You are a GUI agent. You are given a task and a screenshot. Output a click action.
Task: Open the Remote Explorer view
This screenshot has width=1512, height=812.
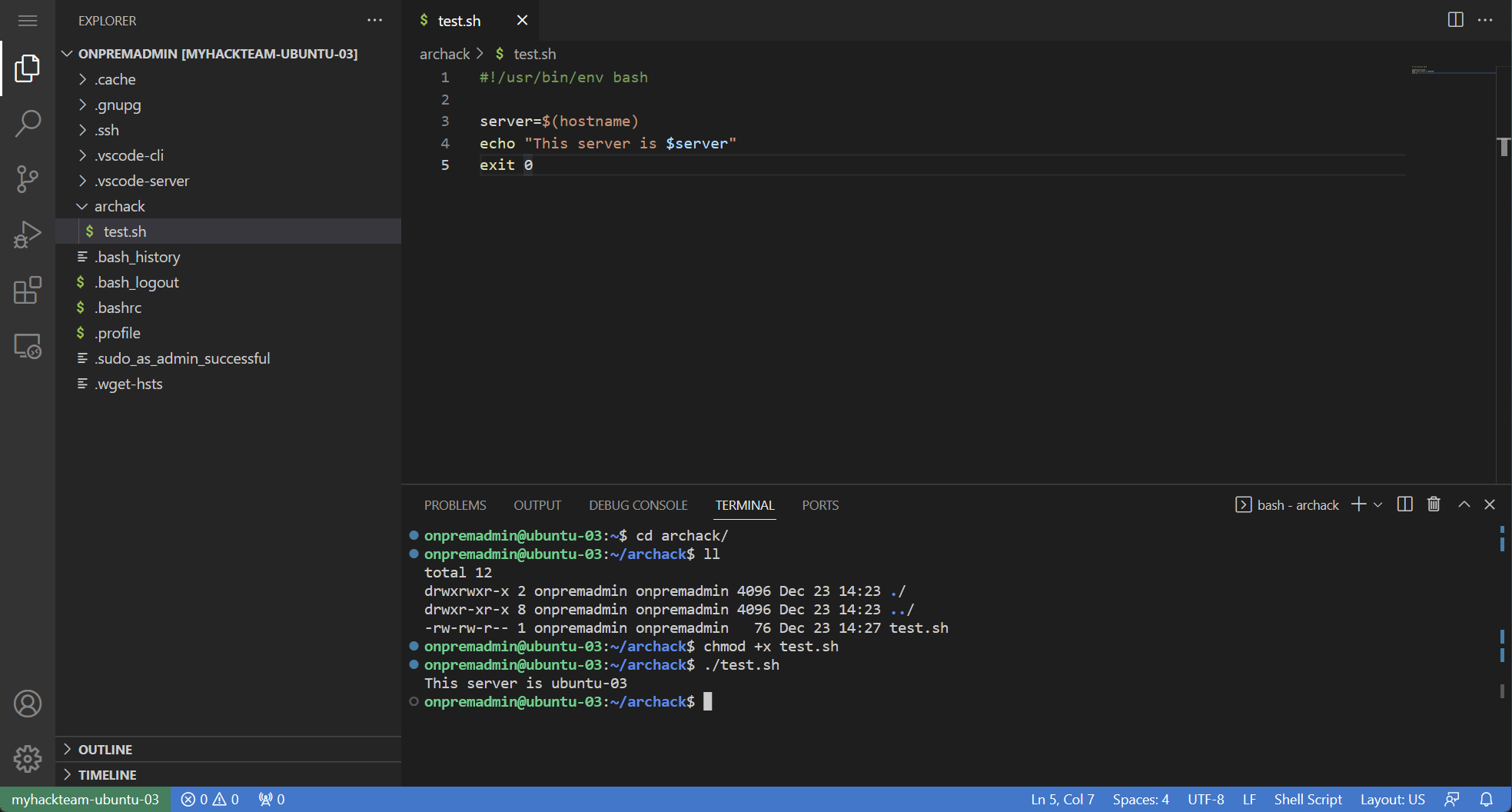point(28,346)
